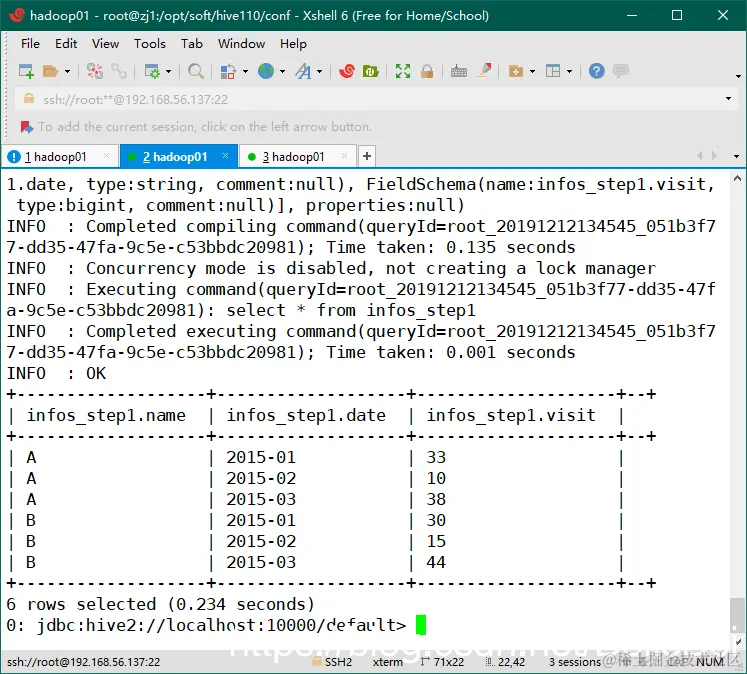This screenshot has width=747, height=674.
Task: Click the folder-plus toolbar icon
Action: [516, 71]
